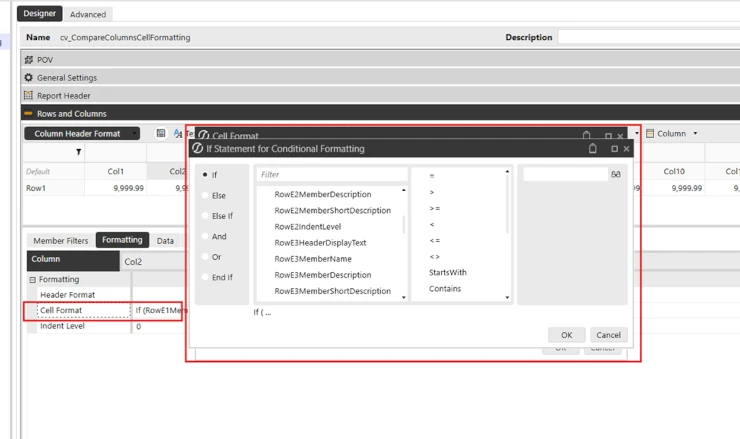
Task: Click the pin icon in If Statement title bar
Action: [x=592, y=149]
